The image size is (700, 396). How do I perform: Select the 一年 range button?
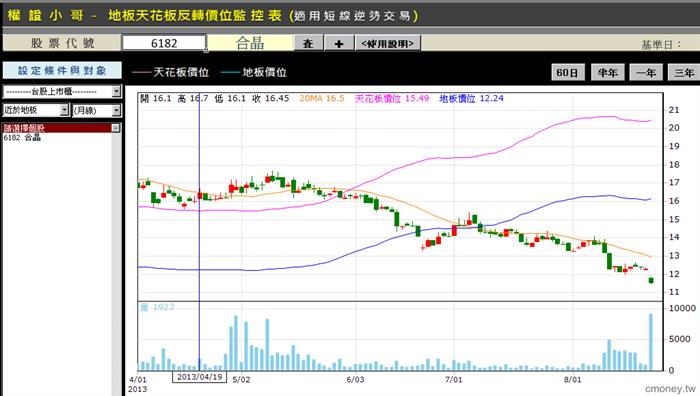click(646, 72)
